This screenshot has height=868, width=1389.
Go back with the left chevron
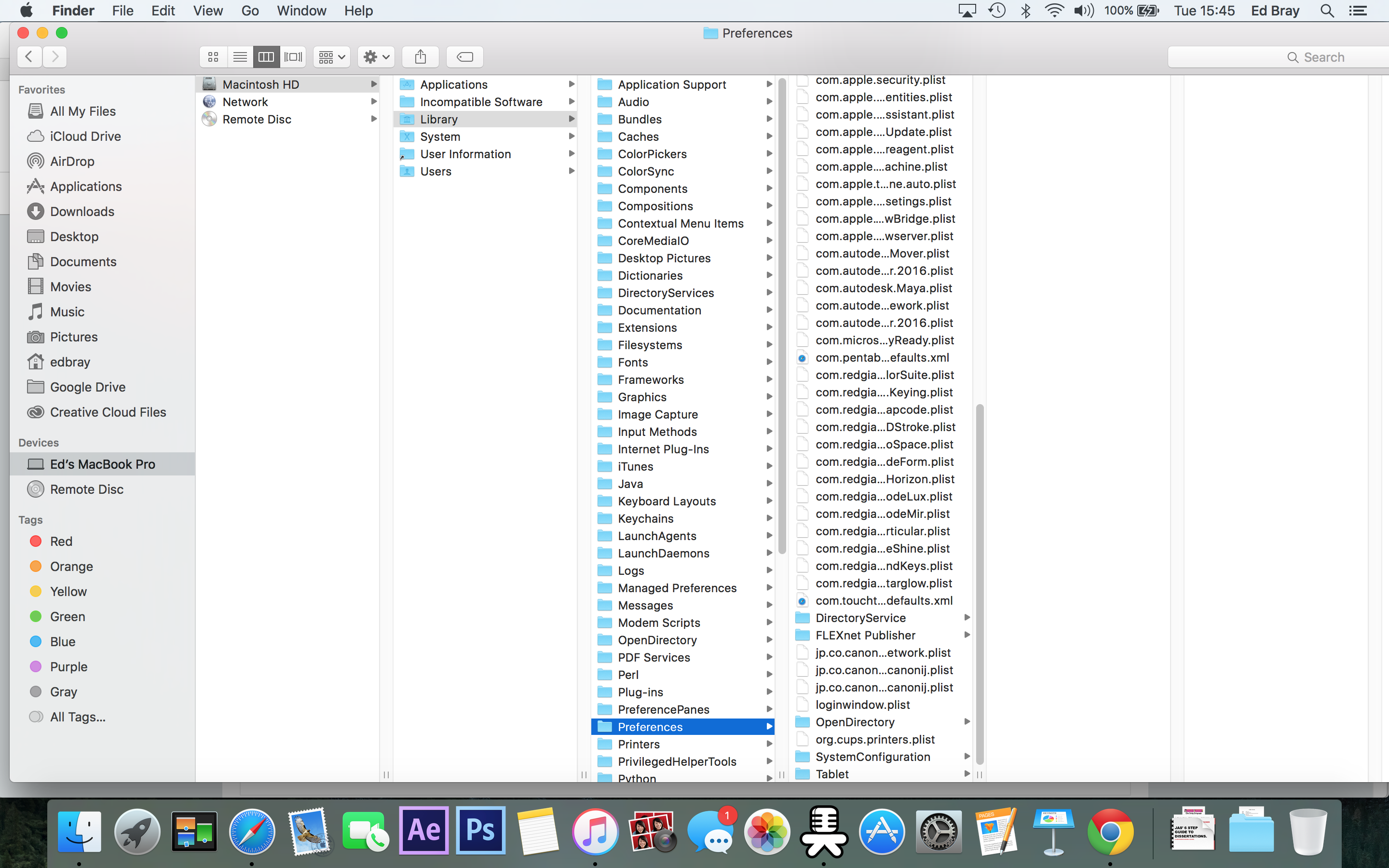[x=29, y=56]
